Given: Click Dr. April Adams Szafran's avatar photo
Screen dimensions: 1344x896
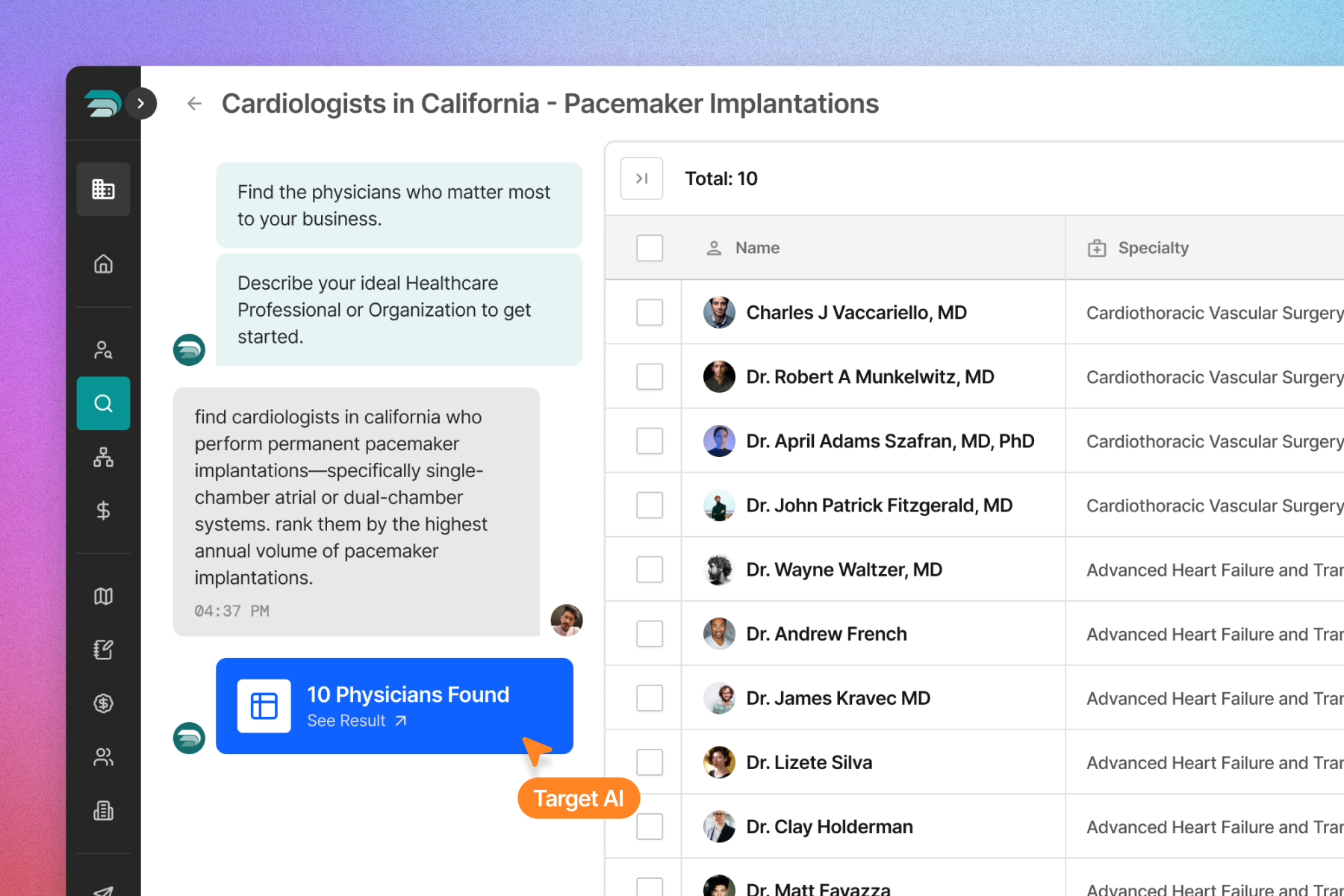Looking at the screenshot, I should tap(719, 441).
